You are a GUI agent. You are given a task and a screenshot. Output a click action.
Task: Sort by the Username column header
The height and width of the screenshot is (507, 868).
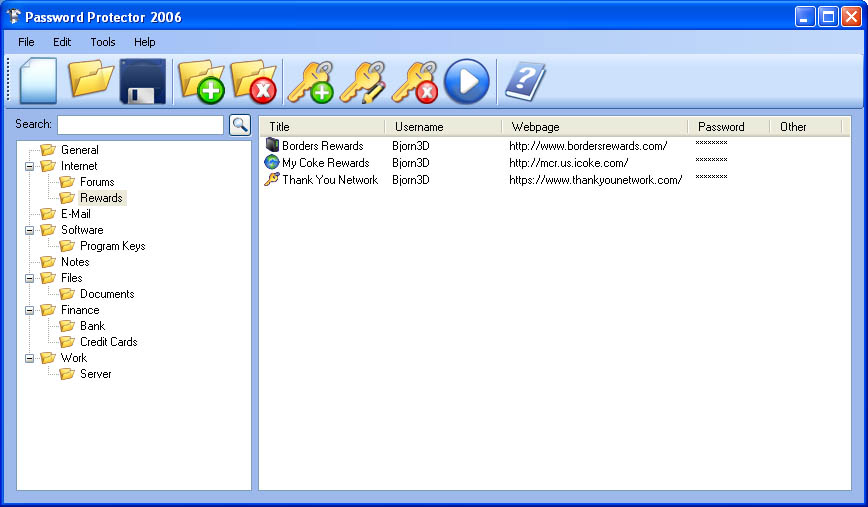coord(443,127)
